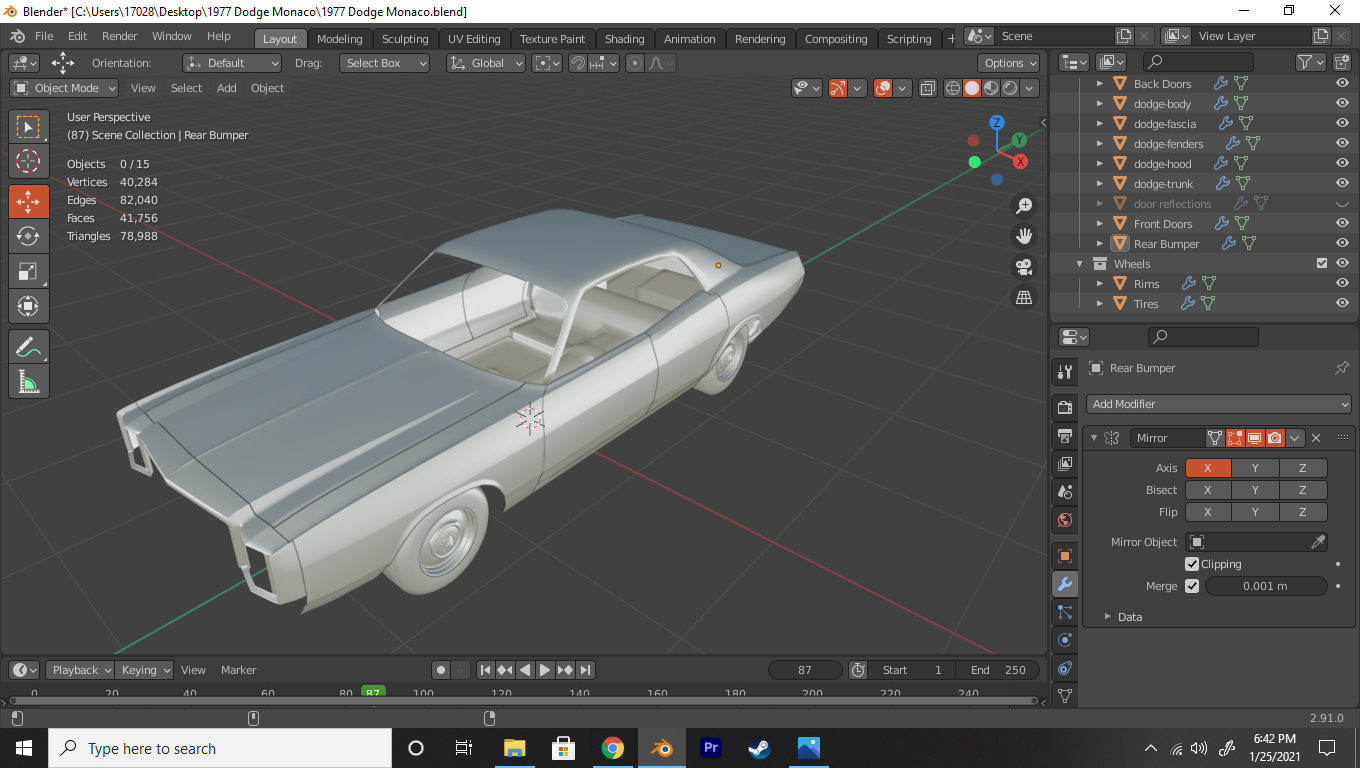Click the Options button in the header
This screenshot has width=1360, height=768.
(x=1009, y=63)
